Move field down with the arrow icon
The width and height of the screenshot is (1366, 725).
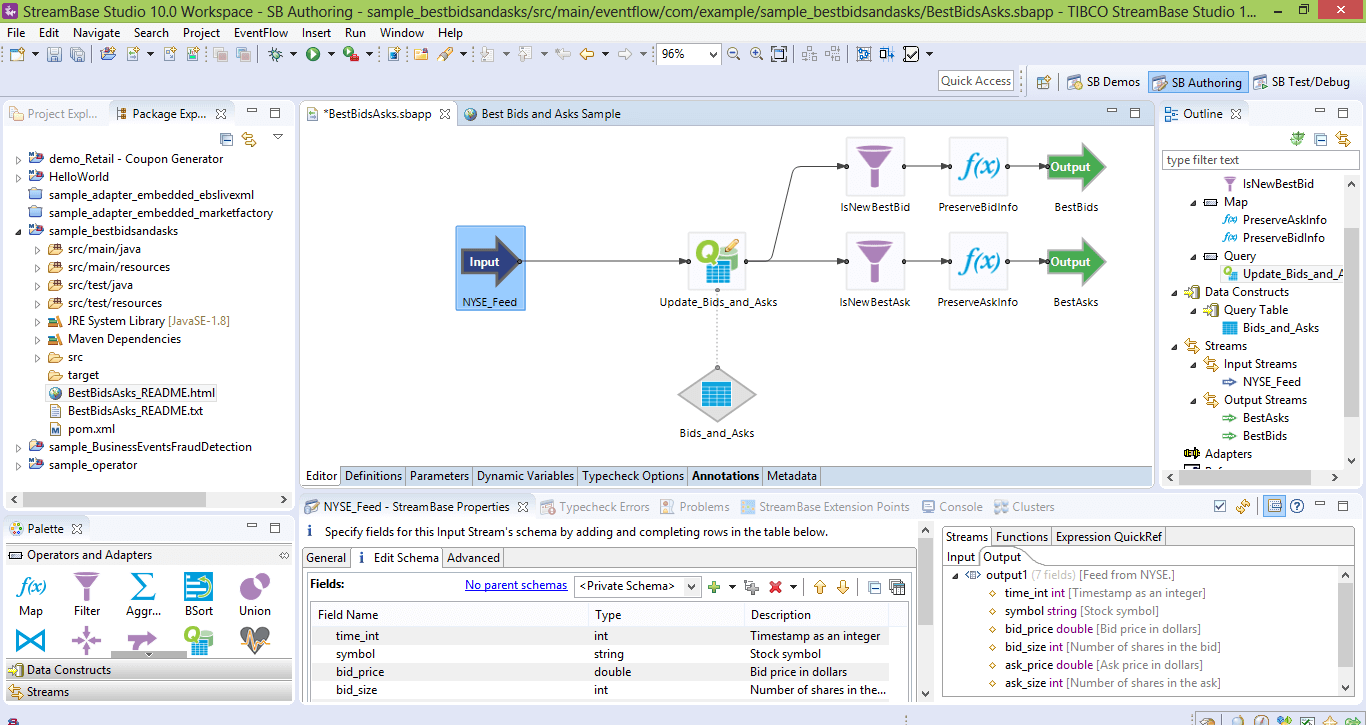[842, 587]
